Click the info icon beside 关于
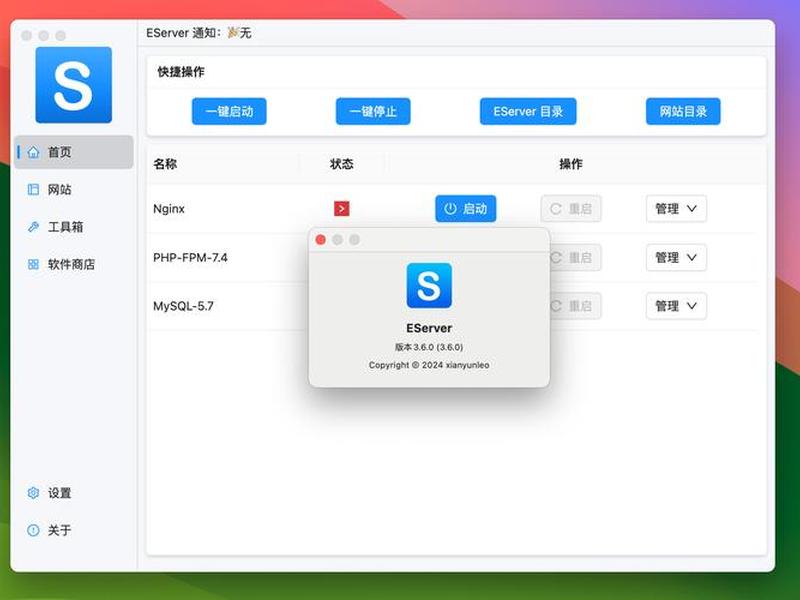The width and height of the screenshot is (800, 600). click(33, 530)
